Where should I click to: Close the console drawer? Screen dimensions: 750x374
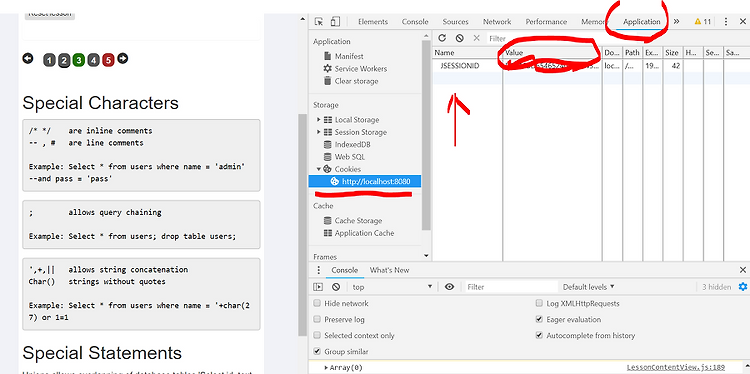click(742, 270)
